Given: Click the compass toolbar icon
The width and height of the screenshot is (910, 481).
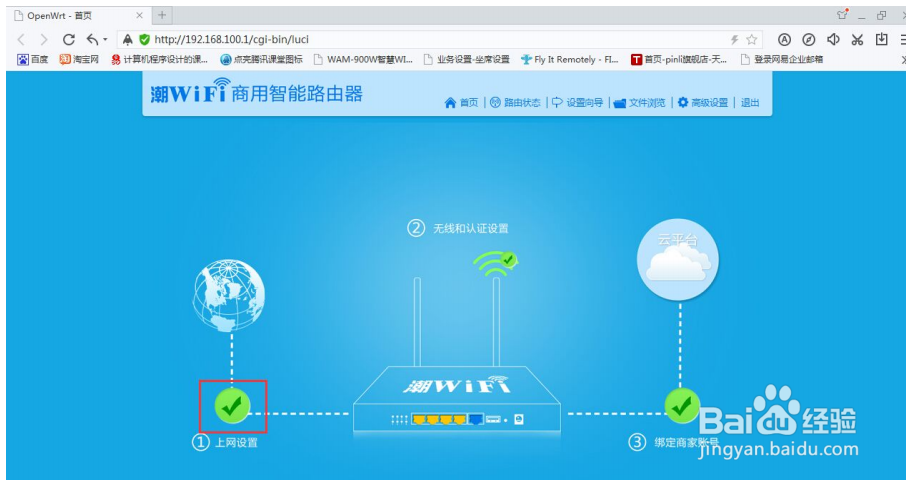Looking at the screenshot, I should pyautogui.click(x=808, y=39).
